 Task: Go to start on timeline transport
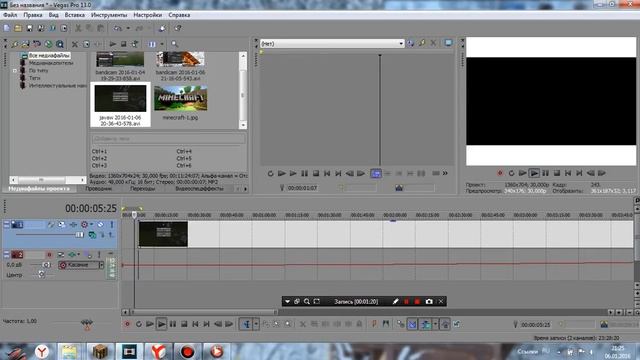pos(196,324)
